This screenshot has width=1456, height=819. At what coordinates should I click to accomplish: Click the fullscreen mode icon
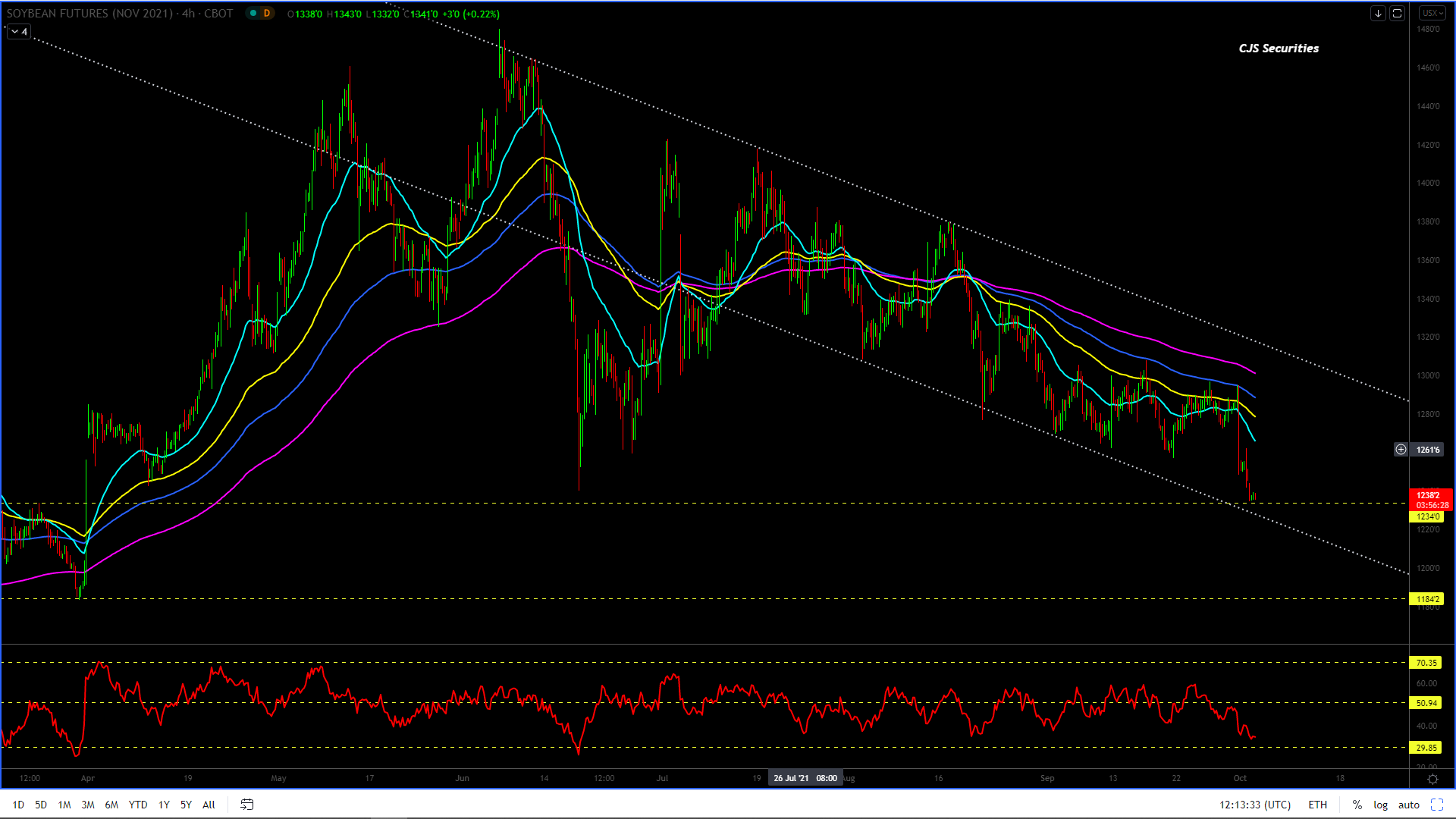coord(1436,805)
